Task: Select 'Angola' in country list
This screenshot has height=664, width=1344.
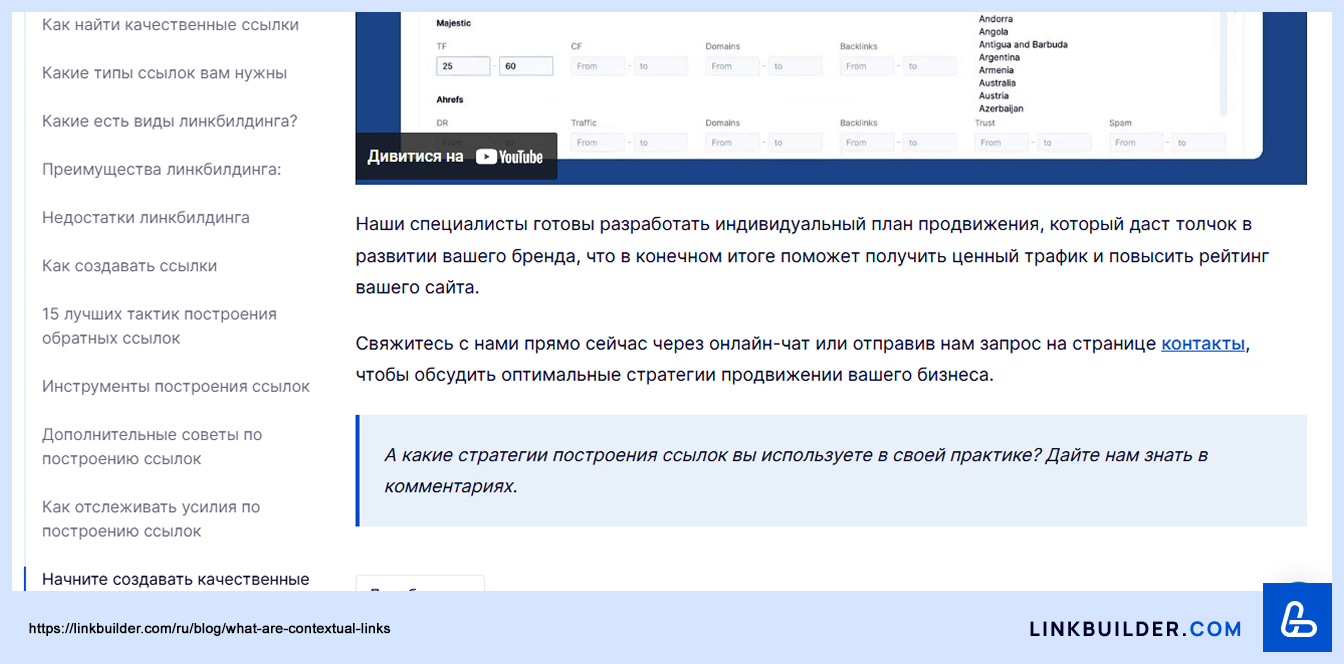Action: point(993,32)
